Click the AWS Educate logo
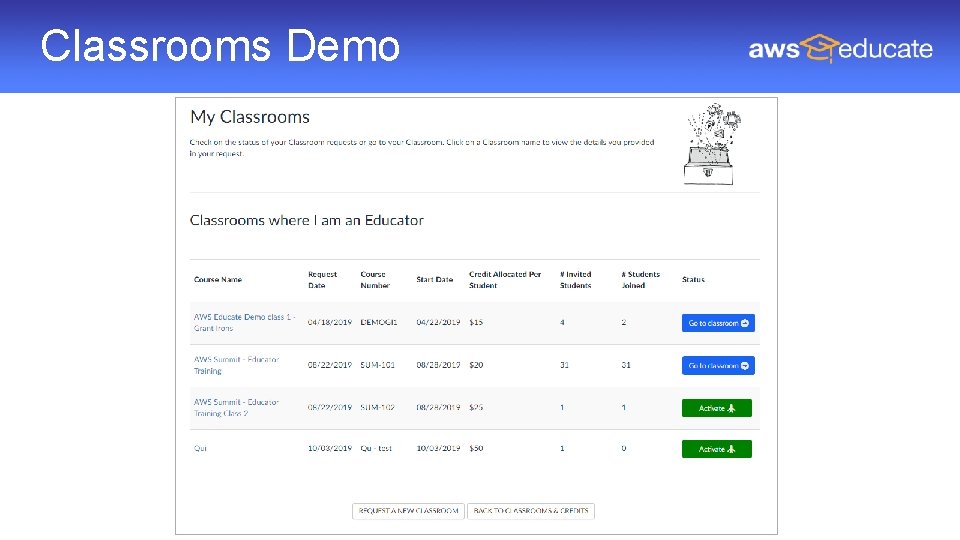 [x=840, y=48]
